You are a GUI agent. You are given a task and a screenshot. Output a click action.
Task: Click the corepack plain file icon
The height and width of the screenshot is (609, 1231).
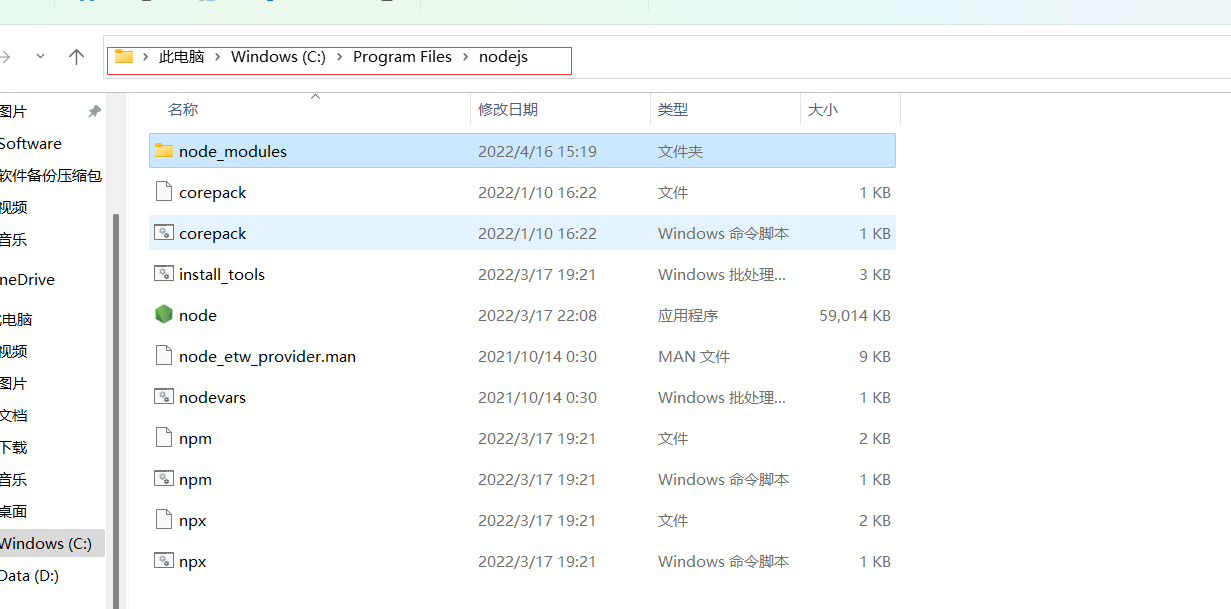tap(164, 192)
